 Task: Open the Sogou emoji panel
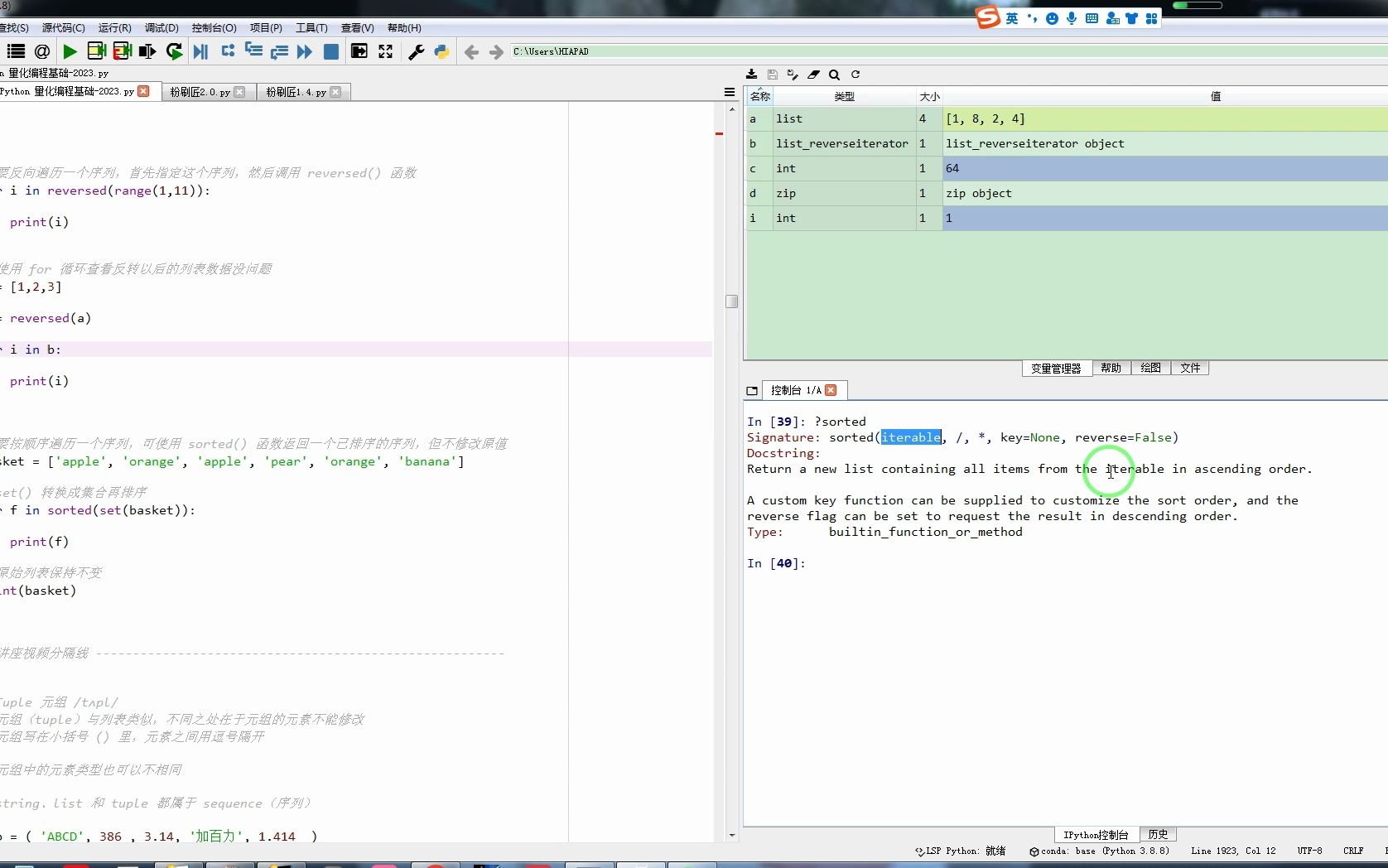[1052, 18]
